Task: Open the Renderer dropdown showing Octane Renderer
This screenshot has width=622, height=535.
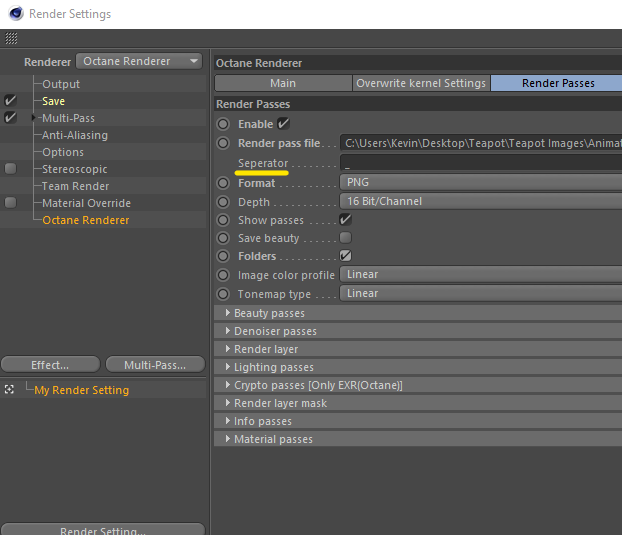Action: tap(139, 61)
